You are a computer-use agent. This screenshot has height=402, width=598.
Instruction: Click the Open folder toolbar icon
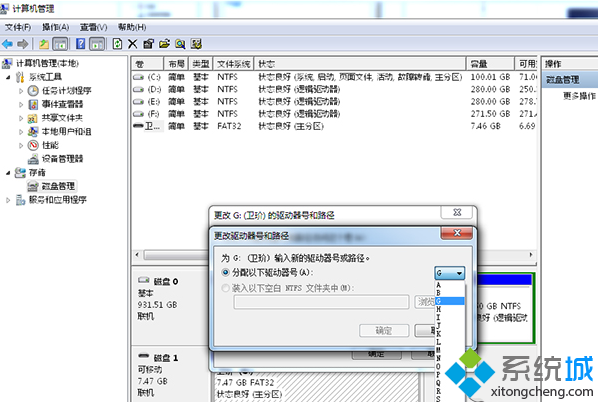[x=164, y=44]
